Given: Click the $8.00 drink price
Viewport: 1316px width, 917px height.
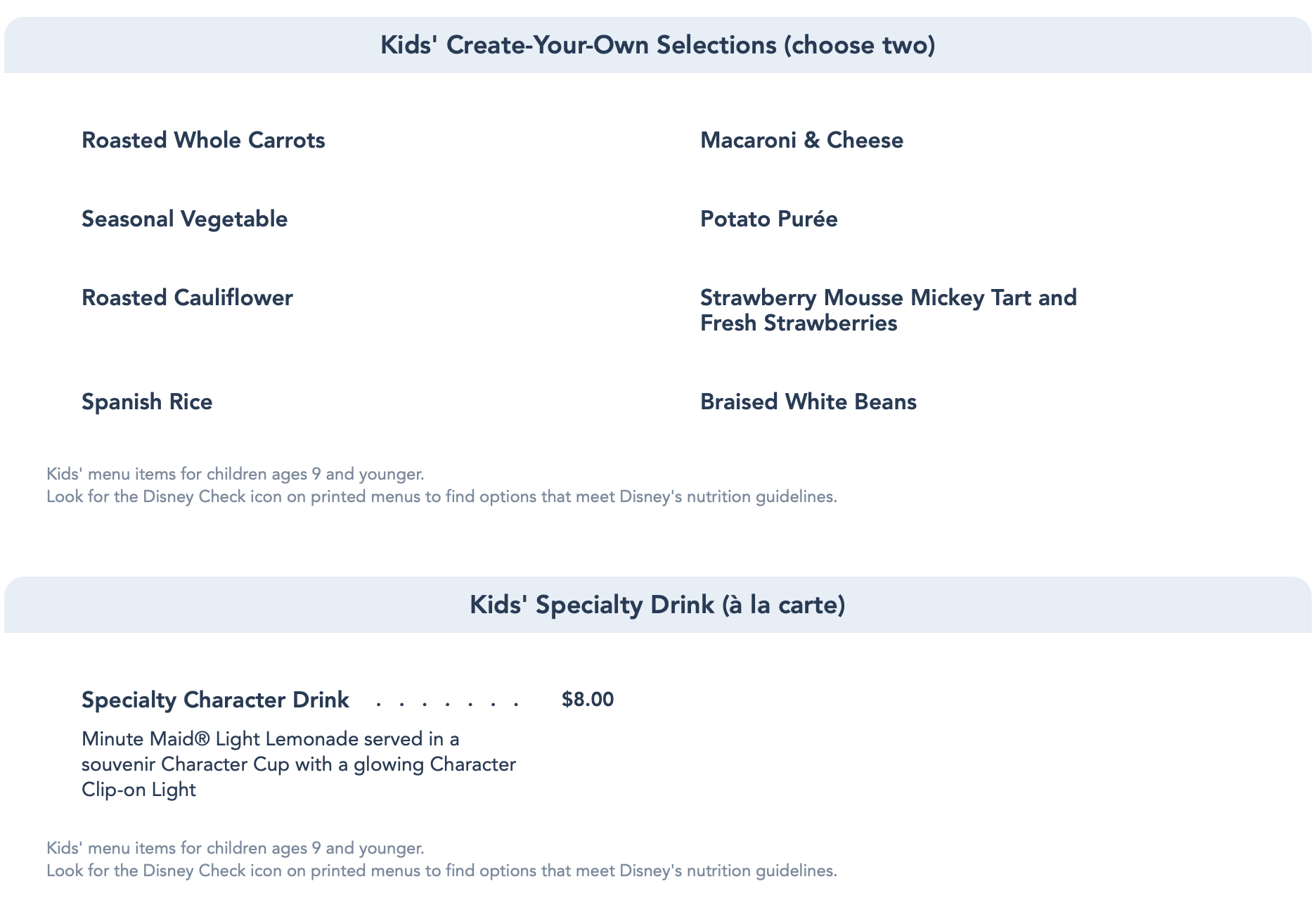Looking at the screenshot, I should coord(588,700).
